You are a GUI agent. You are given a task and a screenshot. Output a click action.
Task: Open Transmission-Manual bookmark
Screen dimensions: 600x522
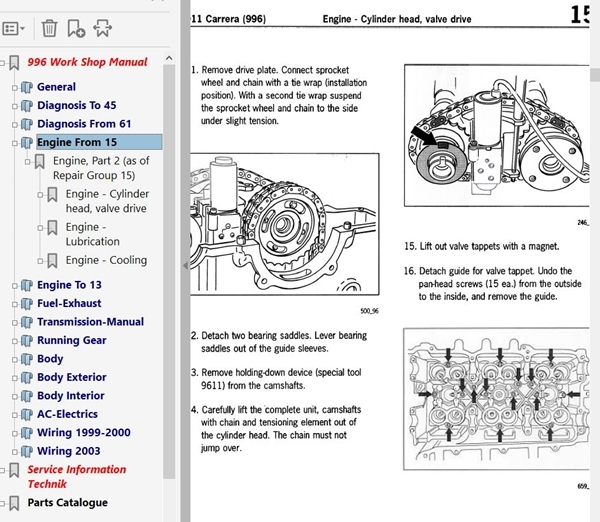90,321
